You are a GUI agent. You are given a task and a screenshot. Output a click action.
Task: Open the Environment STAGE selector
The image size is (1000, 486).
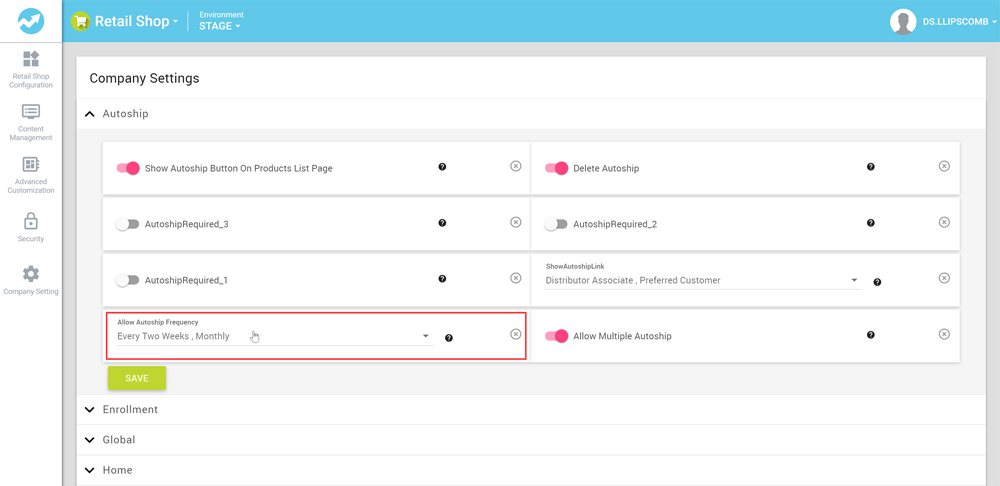tap(220, 26)
